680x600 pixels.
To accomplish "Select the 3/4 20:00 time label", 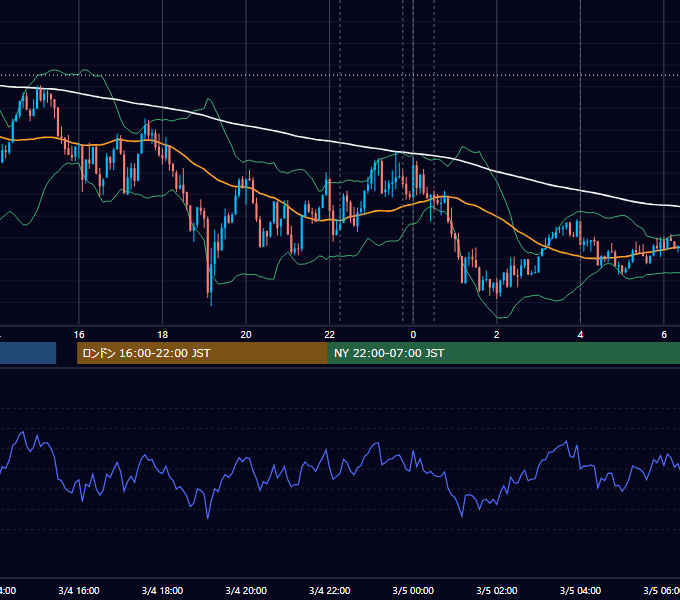I will click(246, 590).
